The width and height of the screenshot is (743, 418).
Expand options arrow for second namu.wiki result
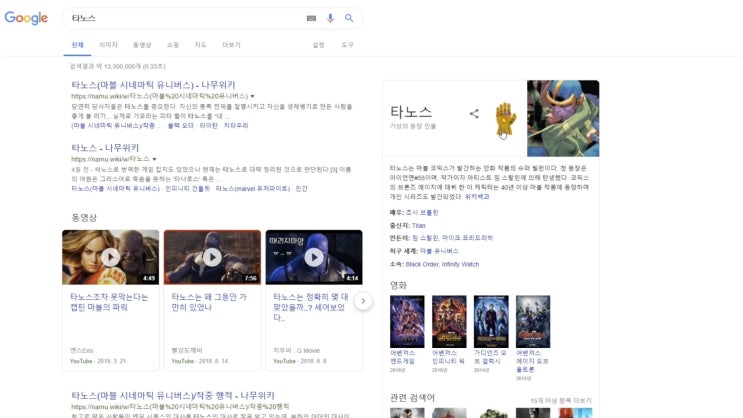[154, 159]
